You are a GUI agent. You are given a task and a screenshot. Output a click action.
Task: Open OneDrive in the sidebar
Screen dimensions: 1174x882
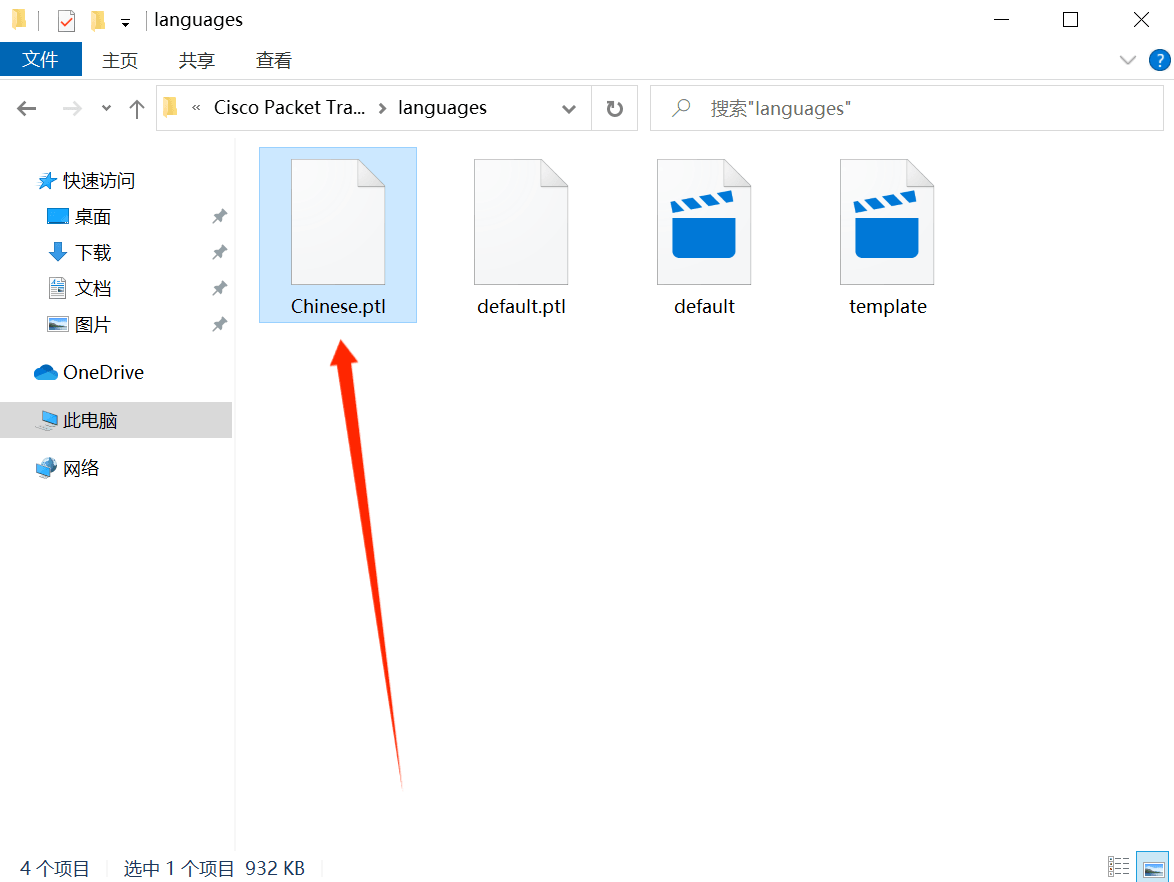coord(88,372)
